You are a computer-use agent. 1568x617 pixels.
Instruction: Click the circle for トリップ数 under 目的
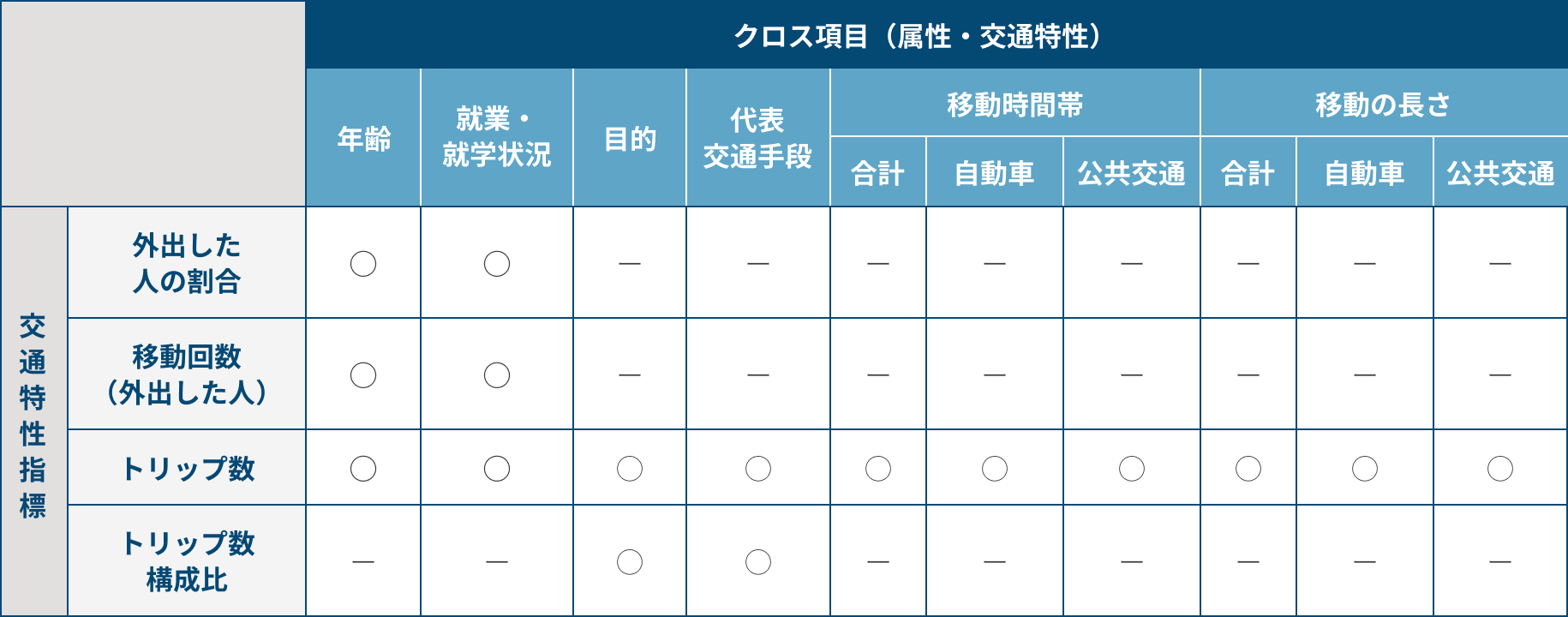tap(630, 468)
